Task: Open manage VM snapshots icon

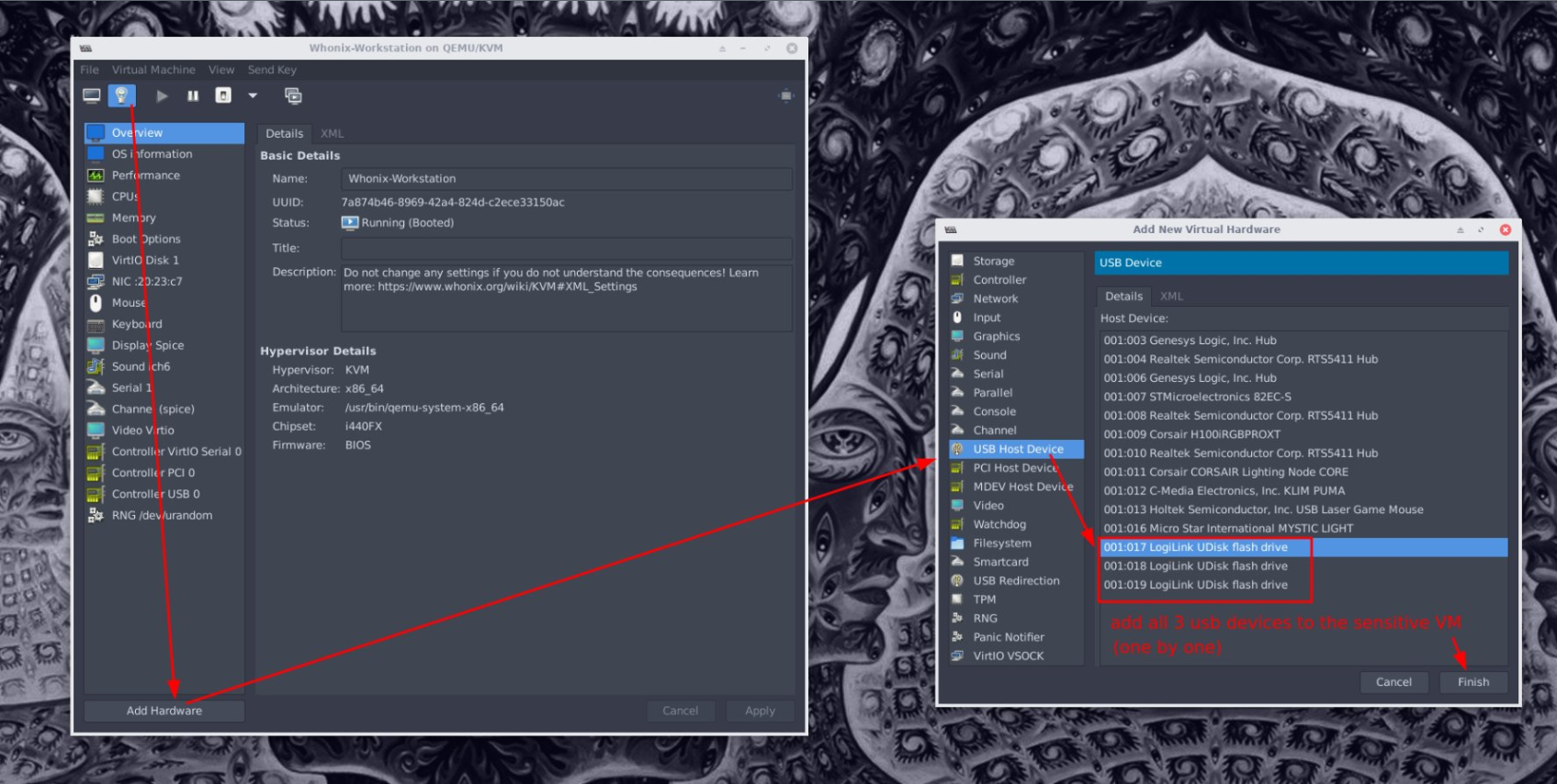Action: [293, 95]
